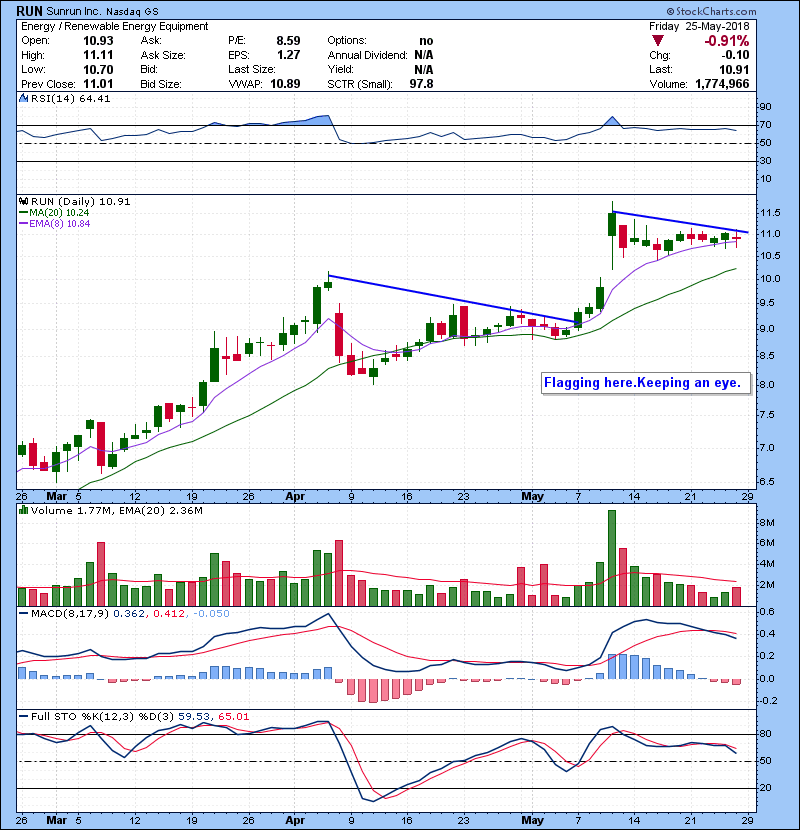This screenshot has height=830, width=800.
Task: Click the StockCharts.com attribution text
Action: [711, 11]
